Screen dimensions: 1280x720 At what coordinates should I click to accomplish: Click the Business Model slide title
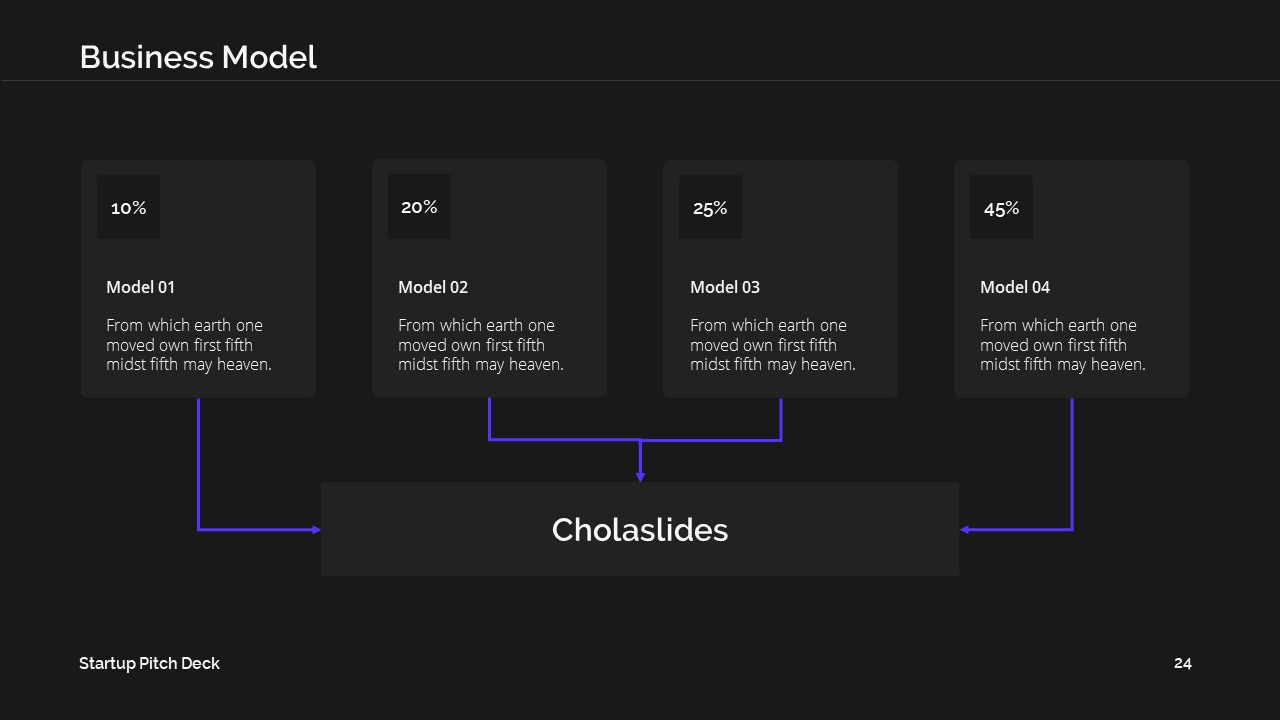[198, 57]
